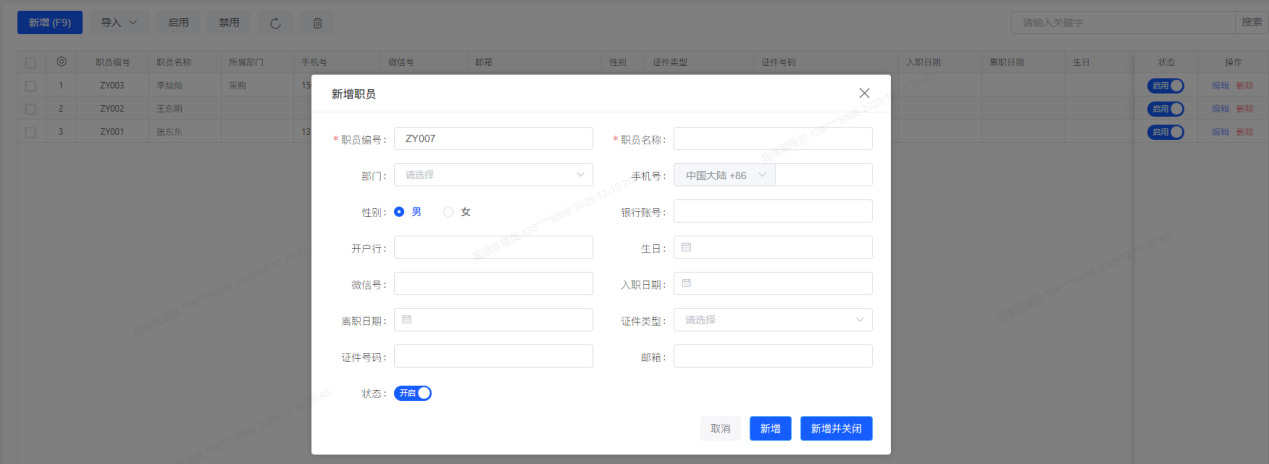1269x464 pixels.
Task: Click the trash delete icon in the toolbar
Action: click(x=317, y=22)
